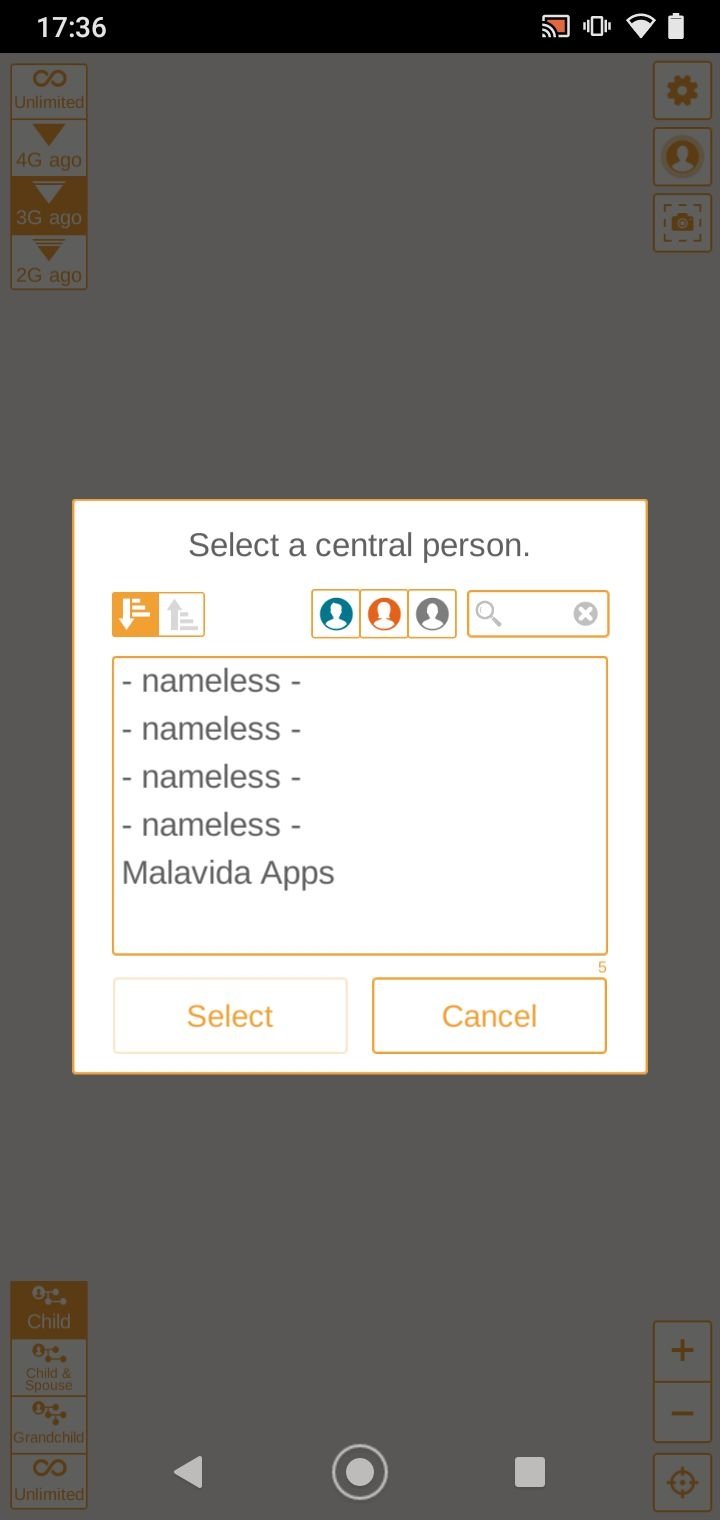
Task: Choose the first nameless entry
Action: pyautogui.click(x=211, y=681)
